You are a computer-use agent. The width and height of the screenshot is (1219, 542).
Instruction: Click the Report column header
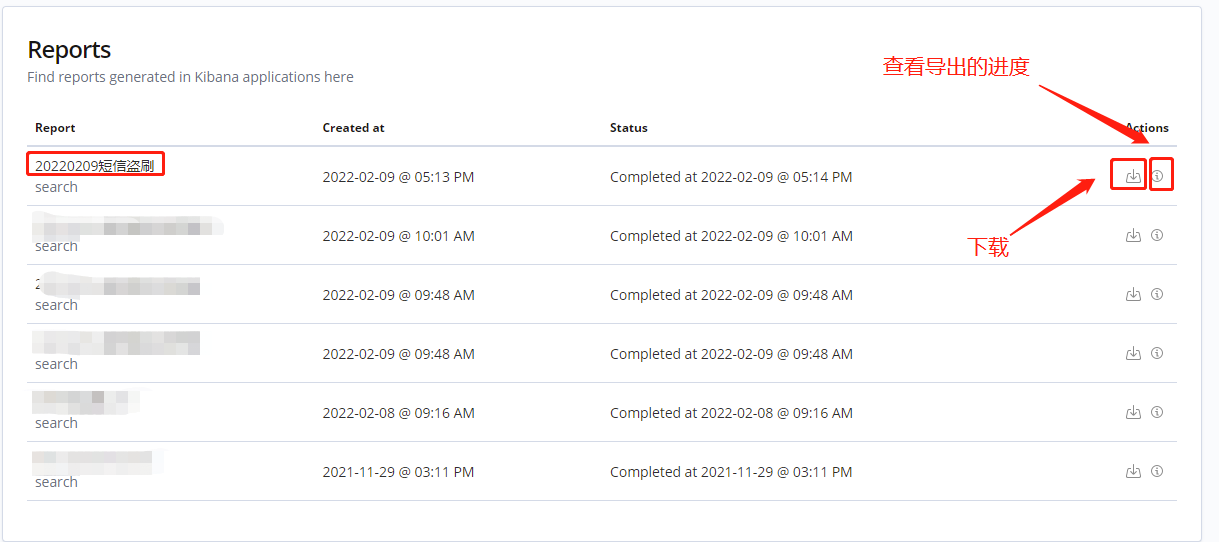(55, 128)
